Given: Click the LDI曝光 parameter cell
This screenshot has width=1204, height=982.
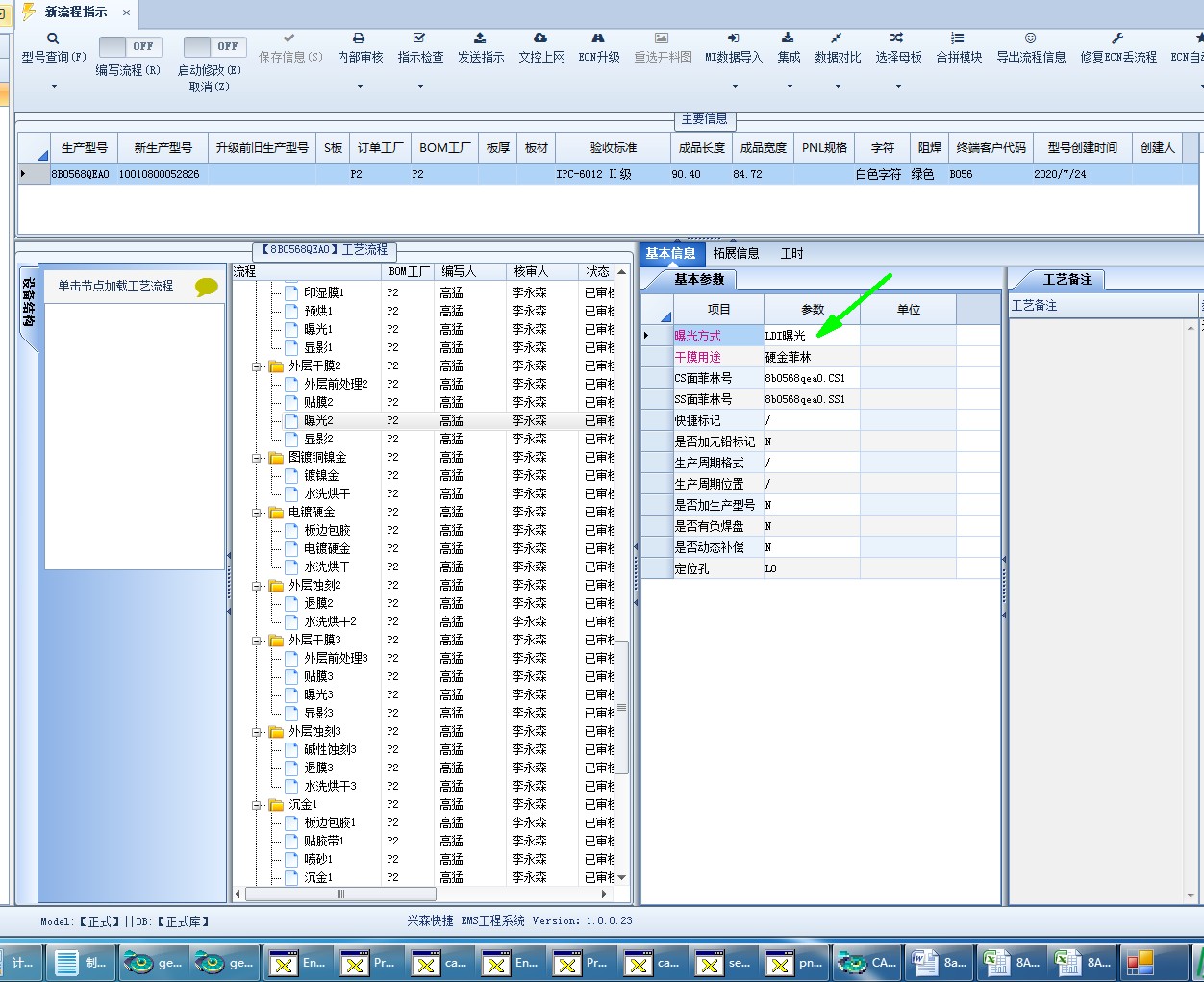Looking at the screenshot, I should pyautogui.click(x=812, y=336).
